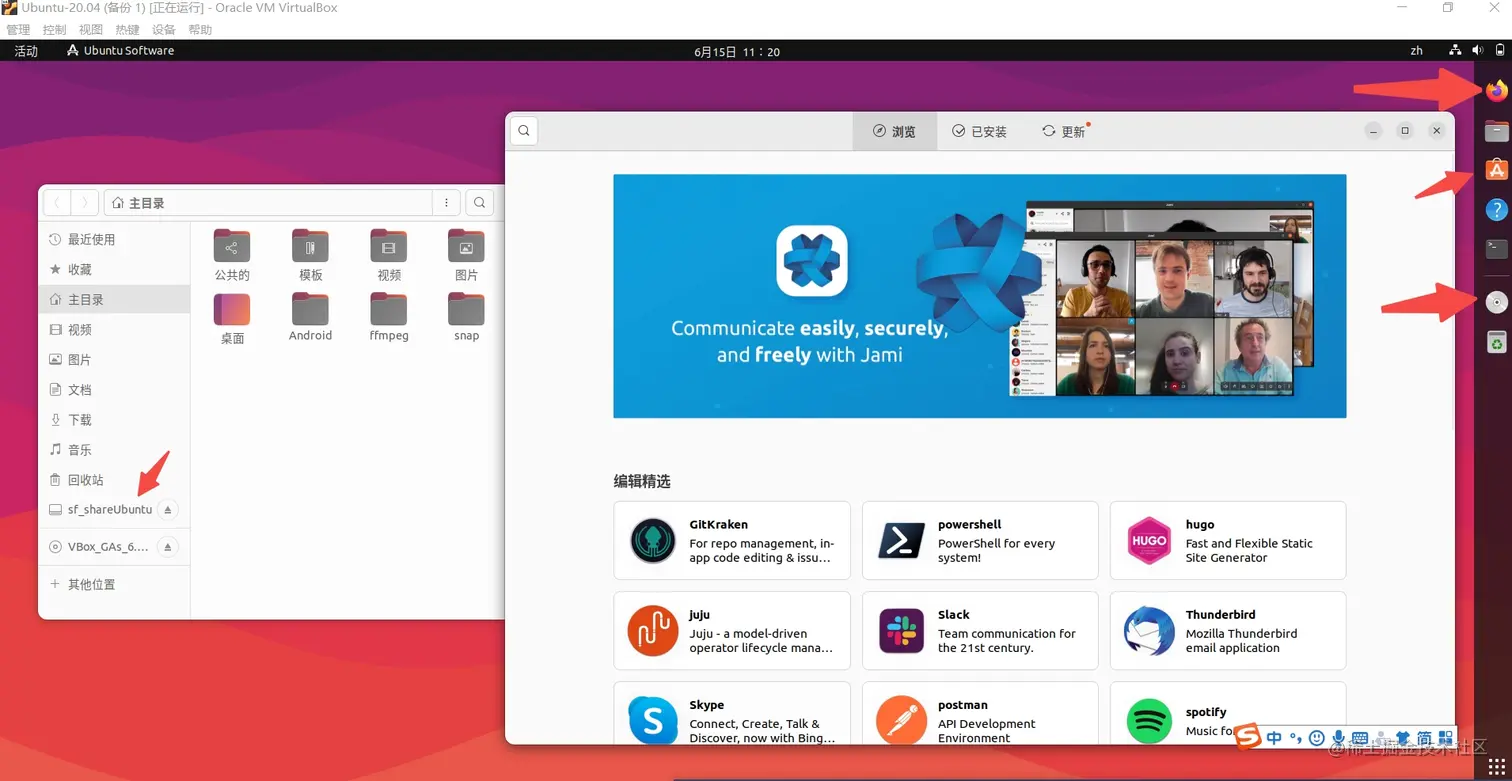Open the Skype app card
Image resolution: width=1512 pixels, height=781 pixels.
click(x=732, y=713)
